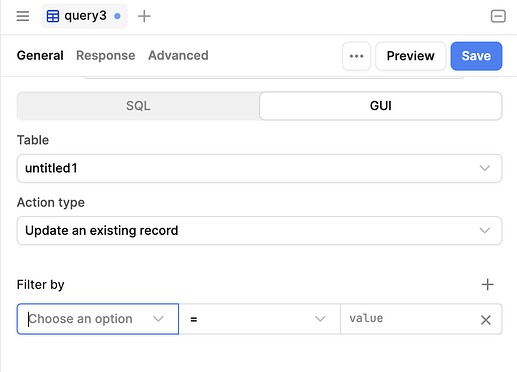
Task: Click the query3 table icon
Action: (x=53, y=16)
